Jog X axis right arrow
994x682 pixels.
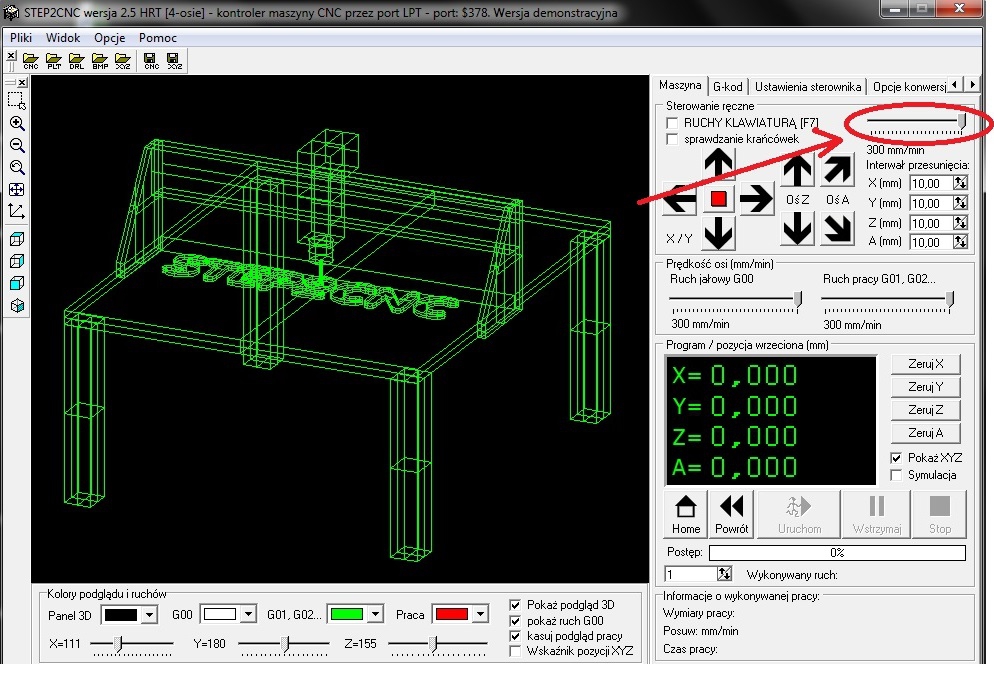pos(756,199)
